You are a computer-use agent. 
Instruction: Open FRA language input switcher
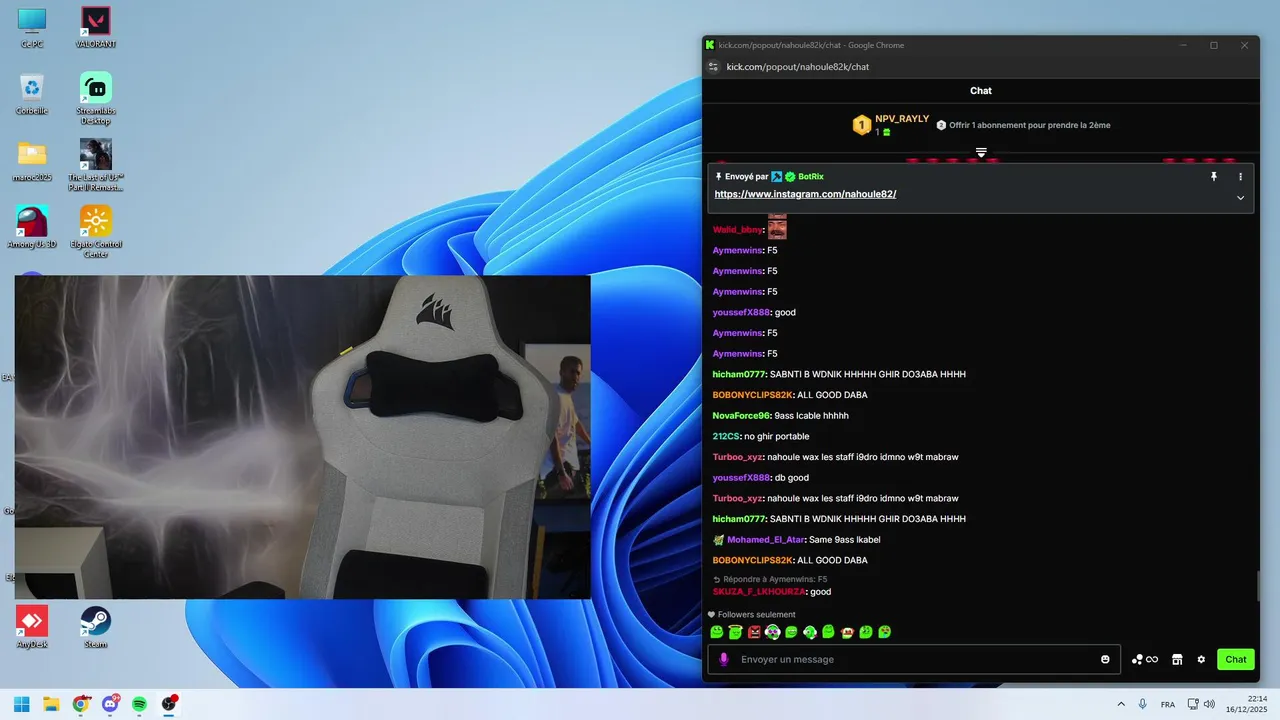[x=1168, y=704]
